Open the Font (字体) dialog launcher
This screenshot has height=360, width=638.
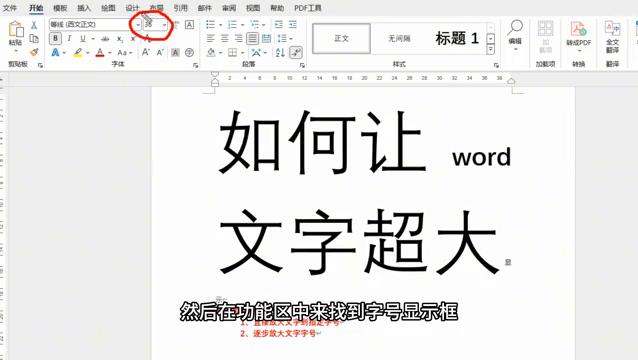[195, 65]
